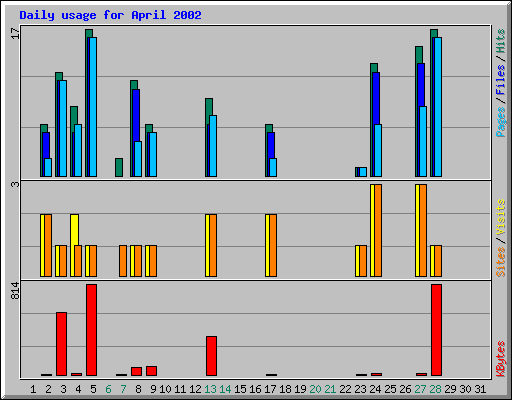The height and width of the screenshot is (400, 512).
Task: Select day 19 on the date axis
Action: [300, 389]
